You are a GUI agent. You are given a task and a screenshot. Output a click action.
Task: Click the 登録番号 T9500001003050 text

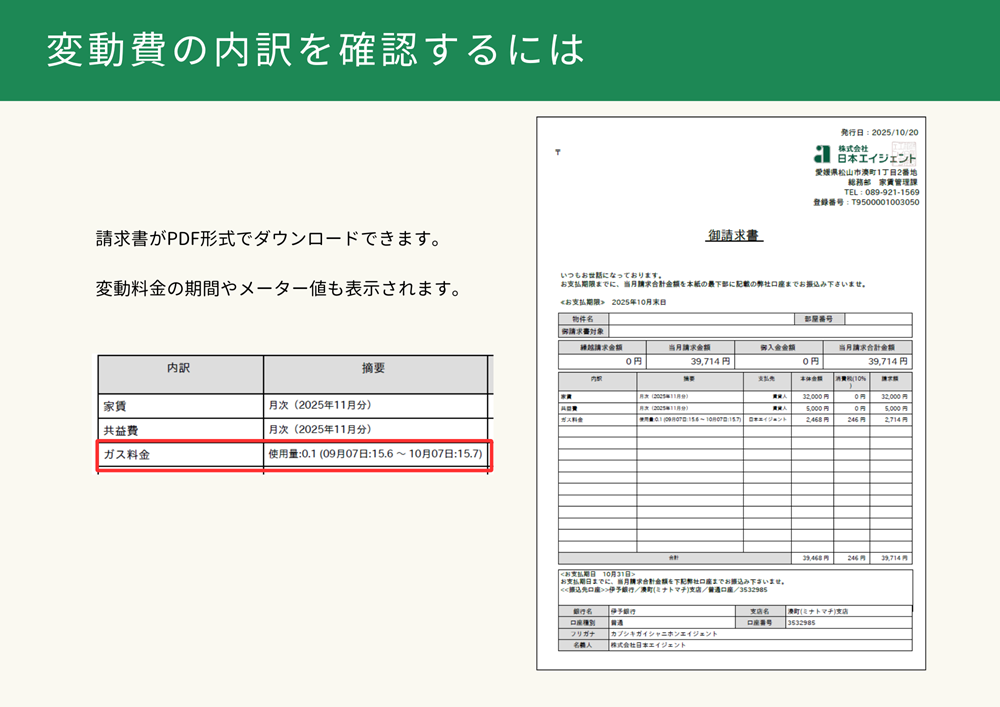[866, 202]
